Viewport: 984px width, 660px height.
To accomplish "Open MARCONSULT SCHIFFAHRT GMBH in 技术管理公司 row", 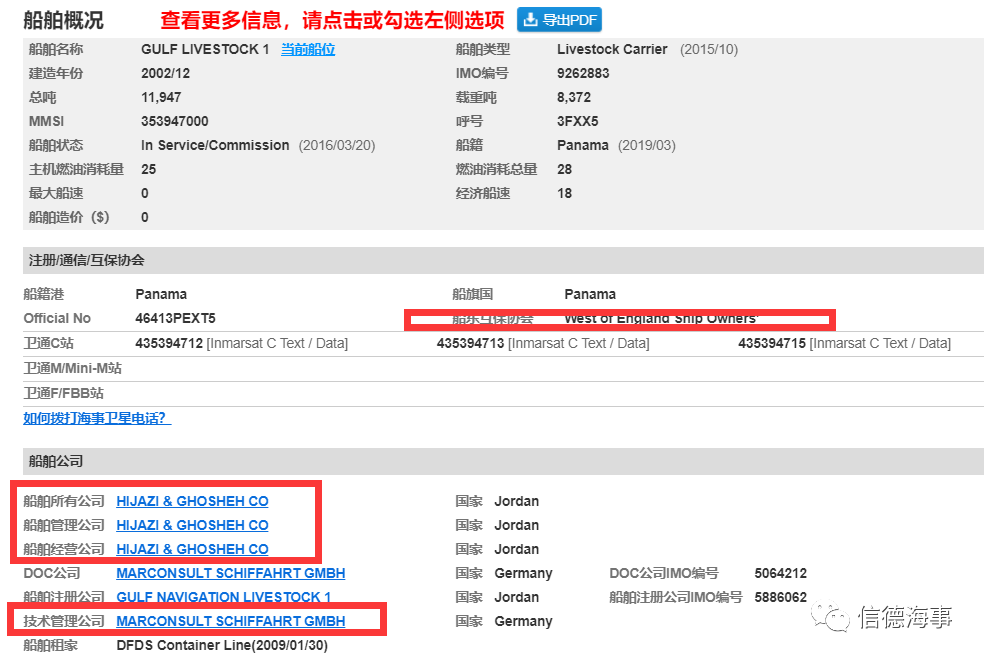I will [231, 621].
